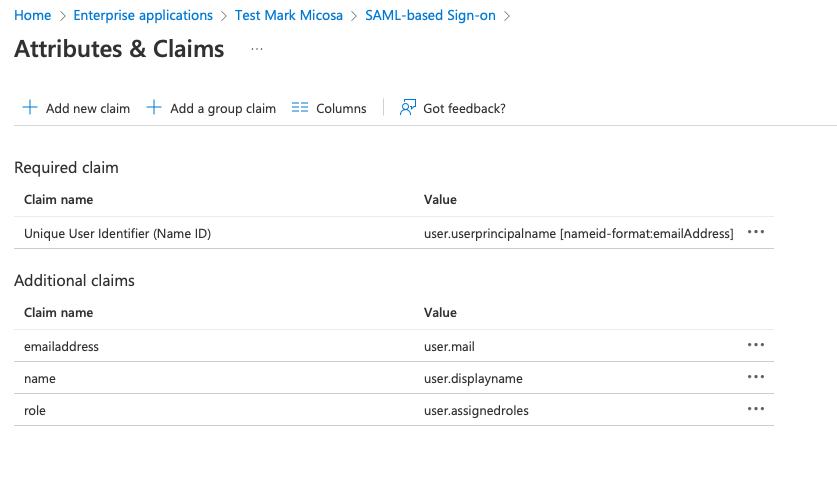Return to SAML-based Sign-on breadcrumb

pos(430,16)
